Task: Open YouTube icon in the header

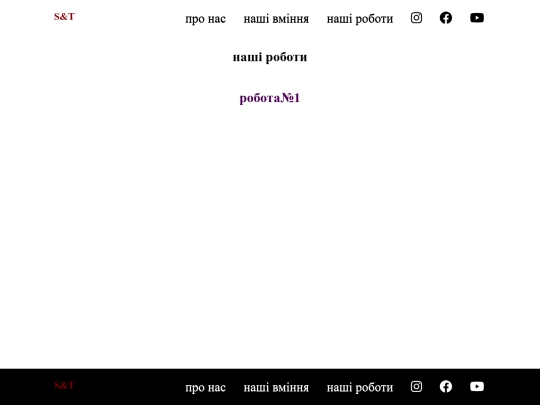Action: [477, 18]
